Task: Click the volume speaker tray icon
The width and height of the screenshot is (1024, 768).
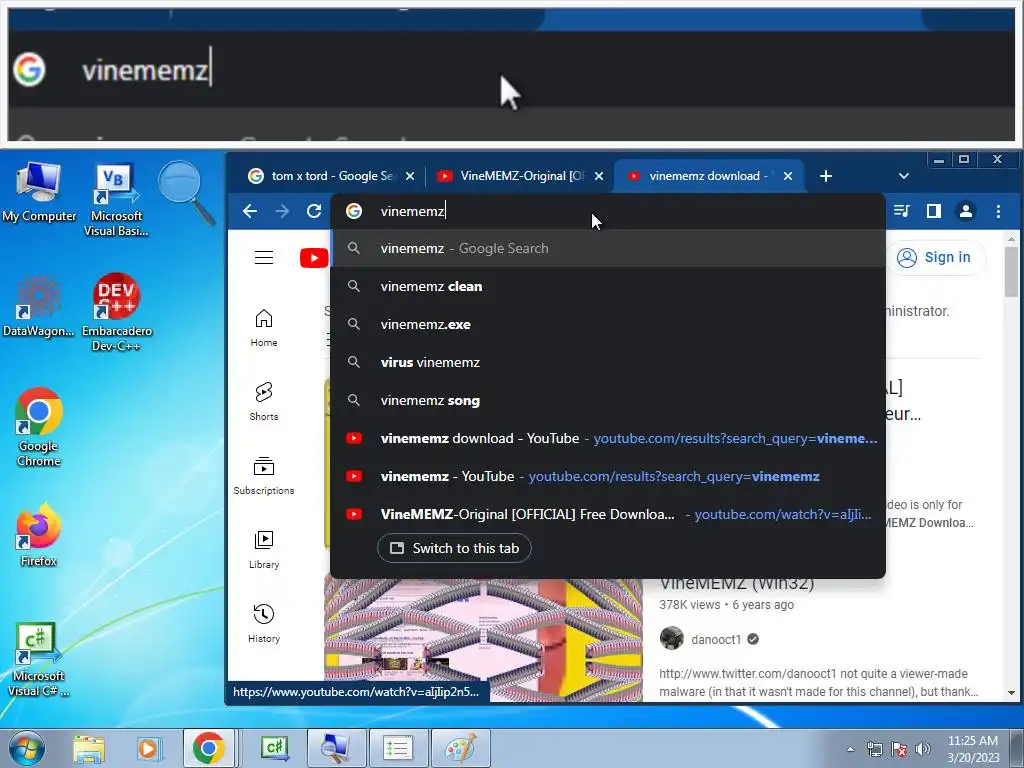Action: [922, 749]
